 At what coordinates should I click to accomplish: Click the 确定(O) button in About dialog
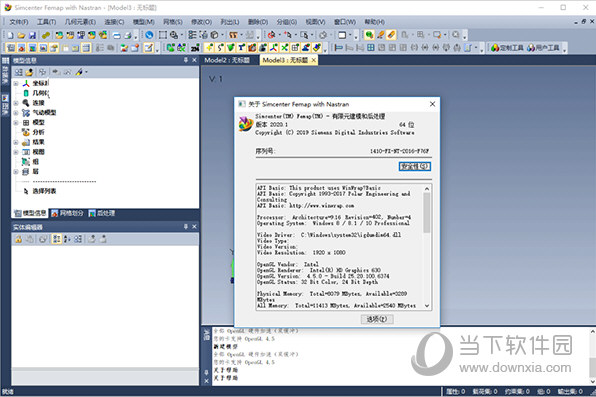click(x=377, y=319)
